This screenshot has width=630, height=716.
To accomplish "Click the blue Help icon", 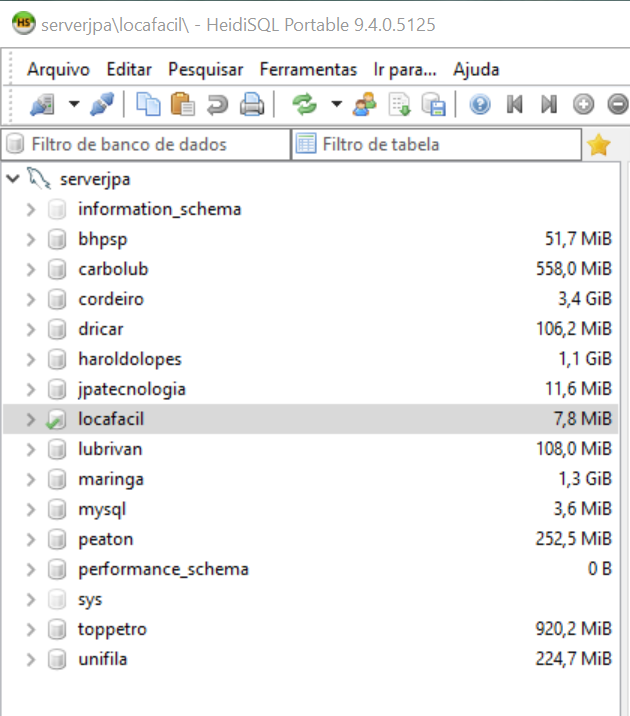I will point(480,105).
